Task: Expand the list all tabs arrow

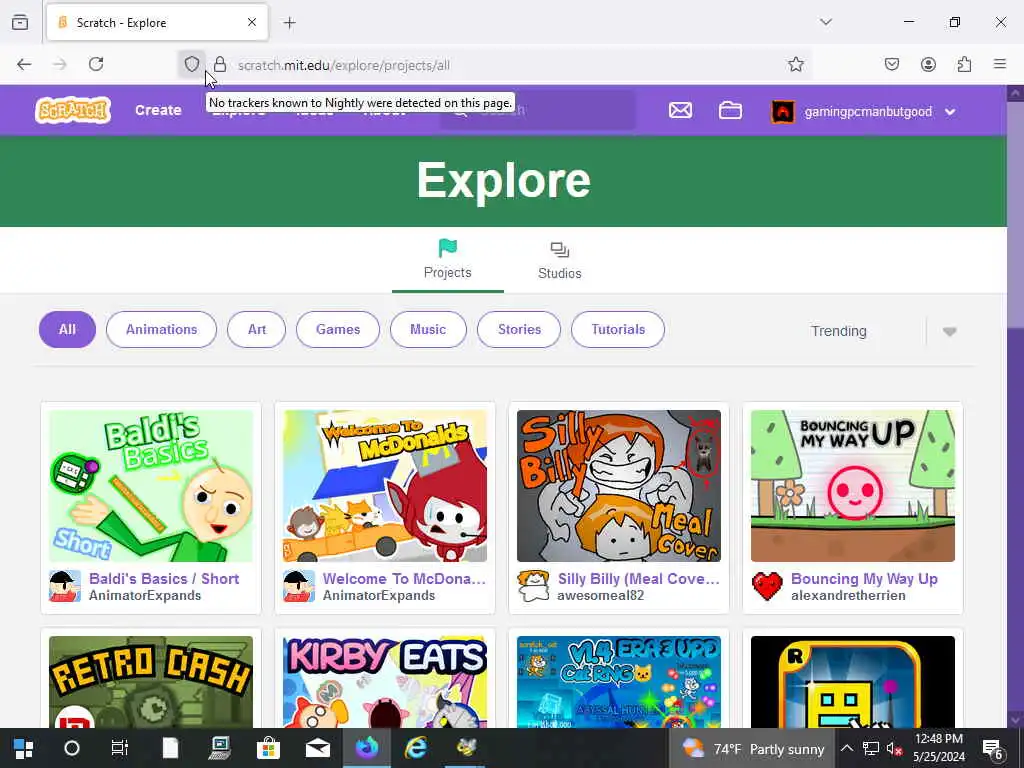Action: (x=825, y=22)
